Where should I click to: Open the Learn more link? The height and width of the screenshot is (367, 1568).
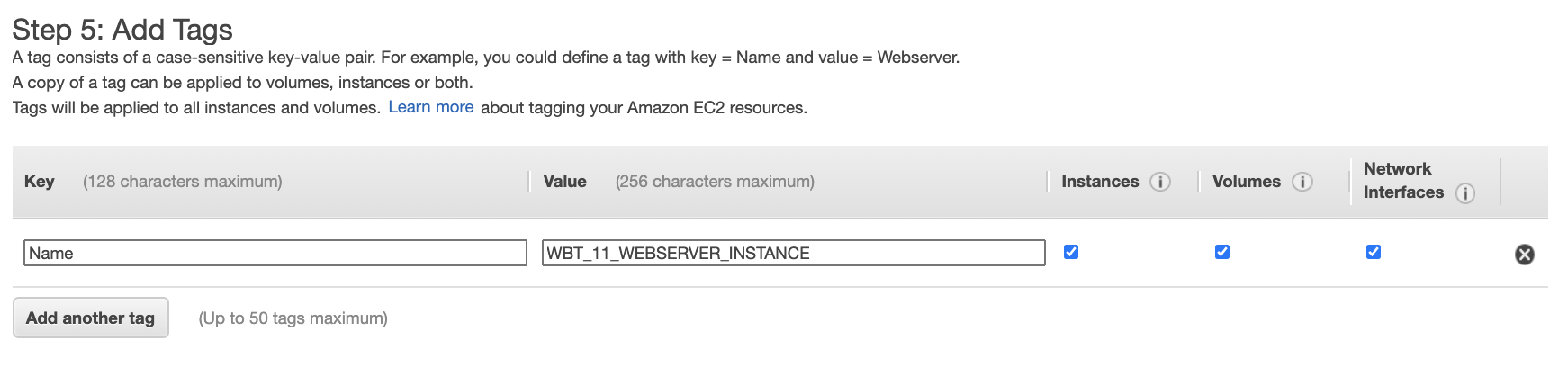pyautogui.click(x=430, y=107)
